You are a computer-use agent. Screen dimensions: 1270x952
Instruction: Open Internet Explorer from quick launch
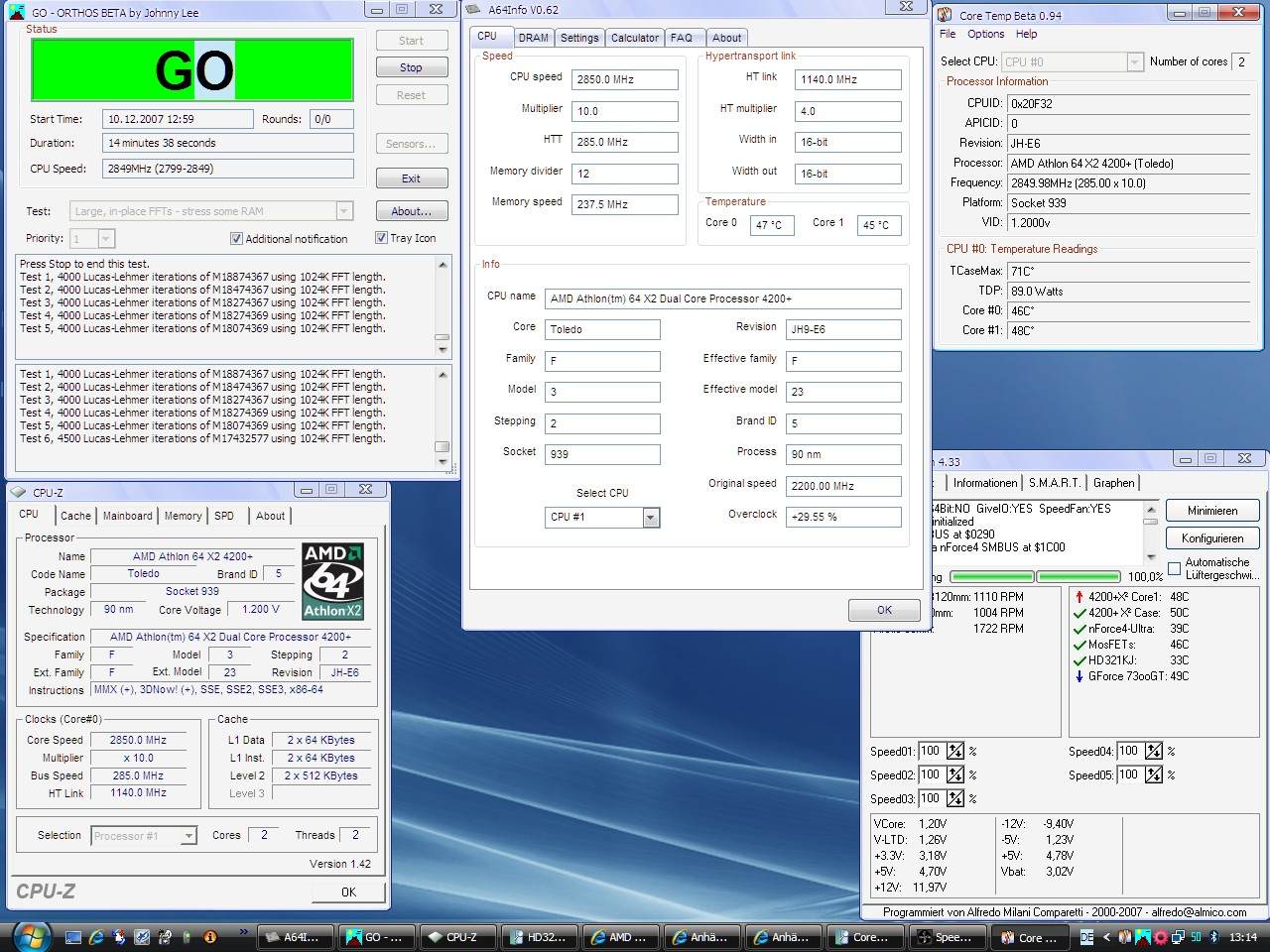tap(96, 936)
